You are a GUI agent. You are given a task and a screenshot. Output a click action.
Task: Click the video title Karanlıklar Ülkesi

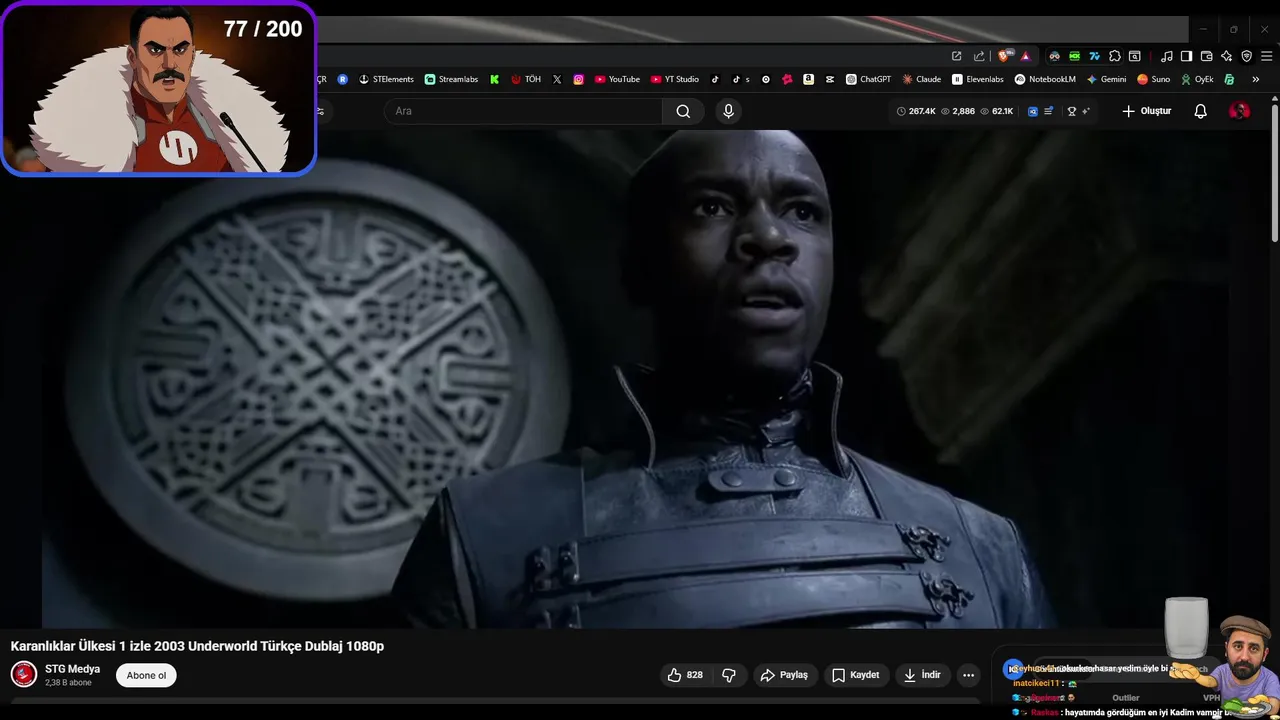point(197,646)
